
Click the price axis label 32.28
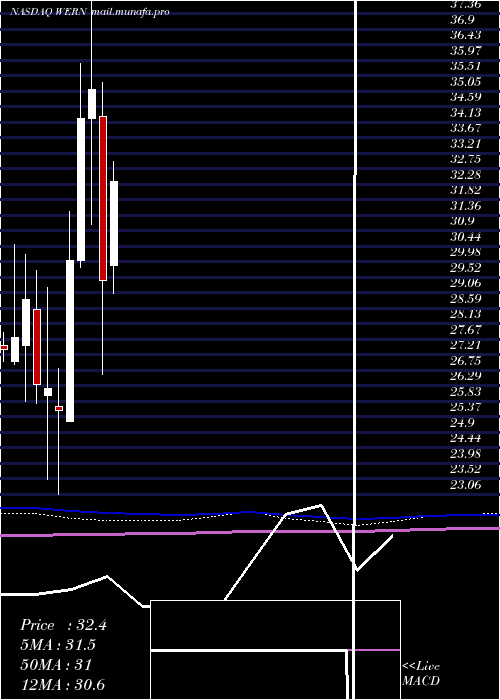point(466,175)
